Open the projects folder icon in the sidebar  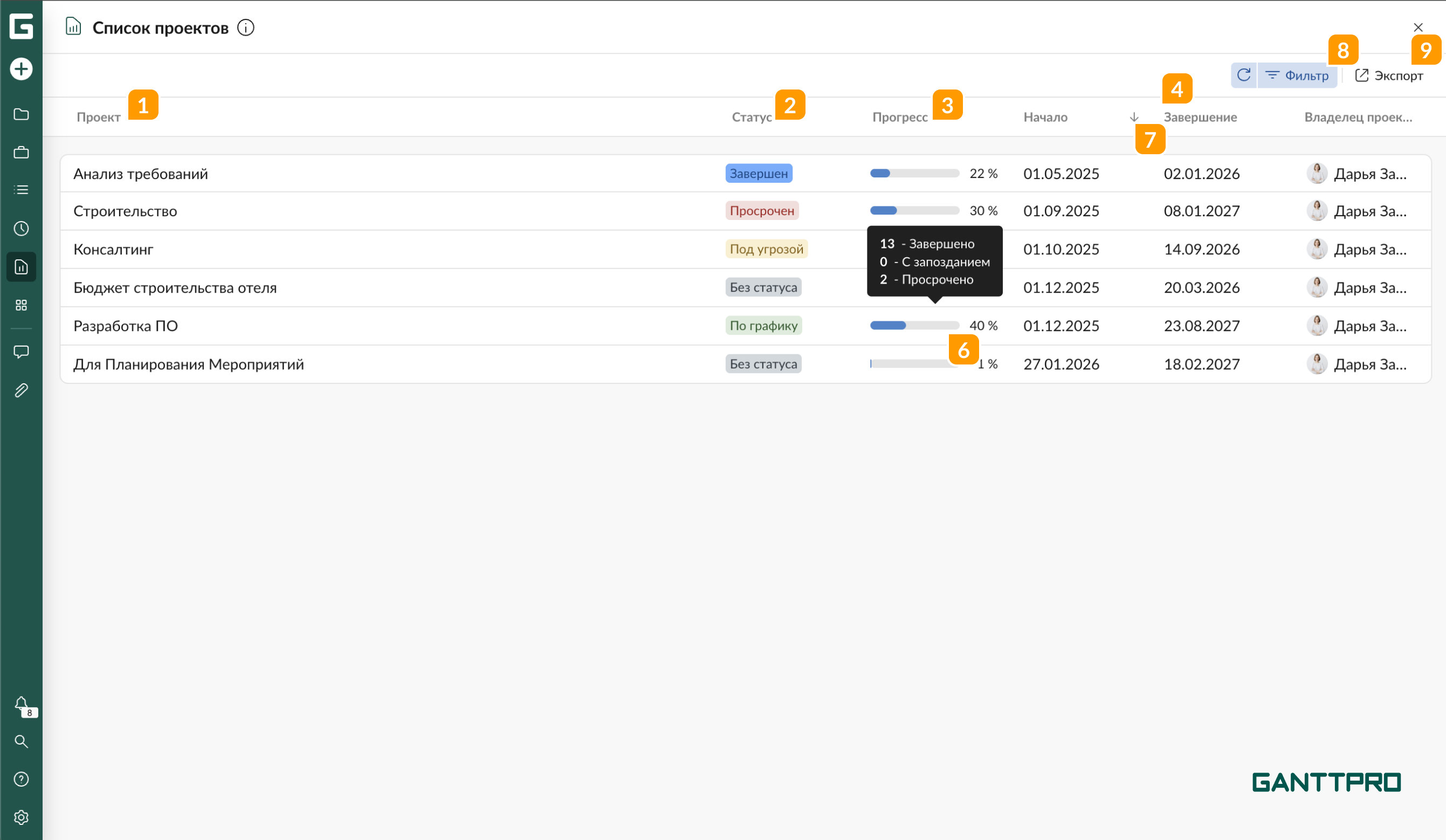(x=21, y=114)
